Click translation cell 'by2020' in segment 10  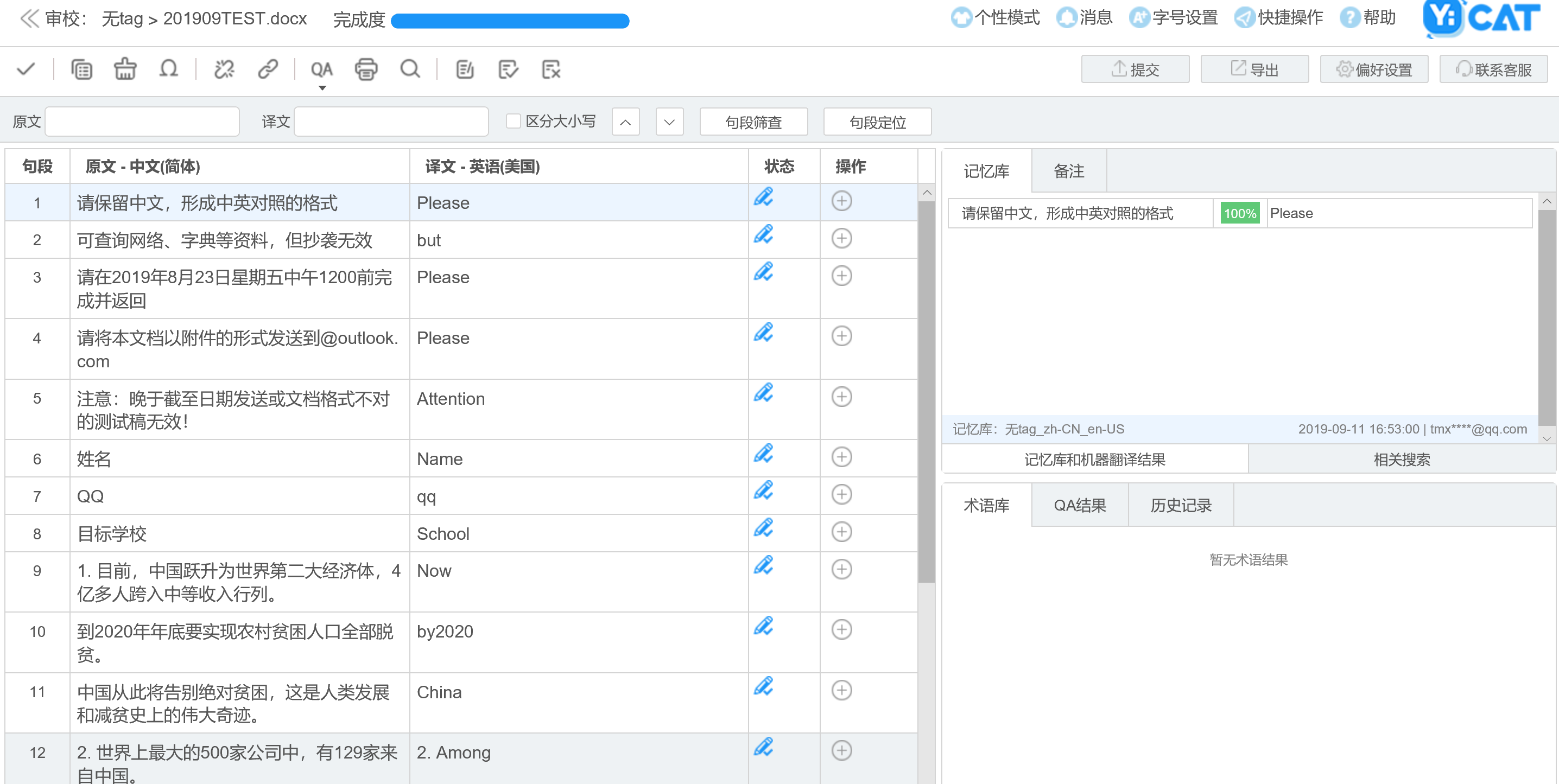[x=579, y=642]
